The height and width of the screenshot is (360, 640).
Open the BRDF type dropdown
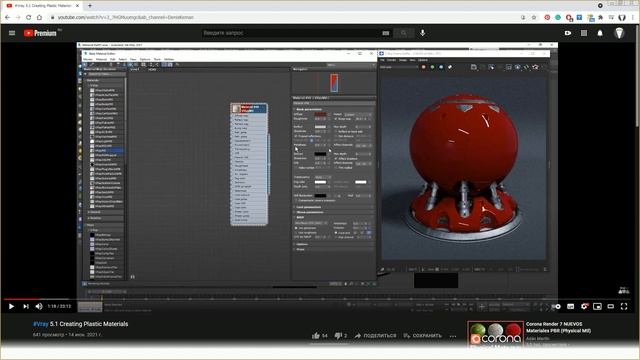311,223
